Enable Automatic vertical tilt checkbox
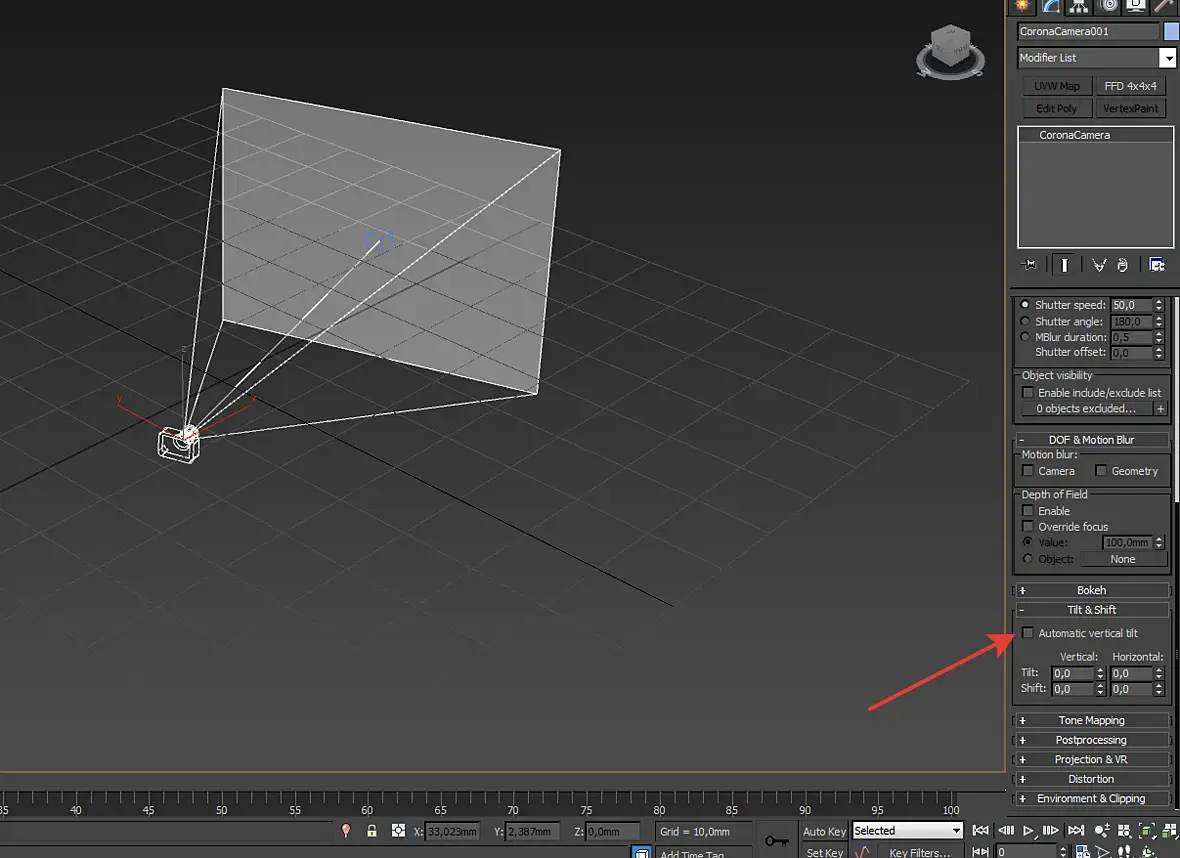The image size is (1180, 858). click(1028, 633)
